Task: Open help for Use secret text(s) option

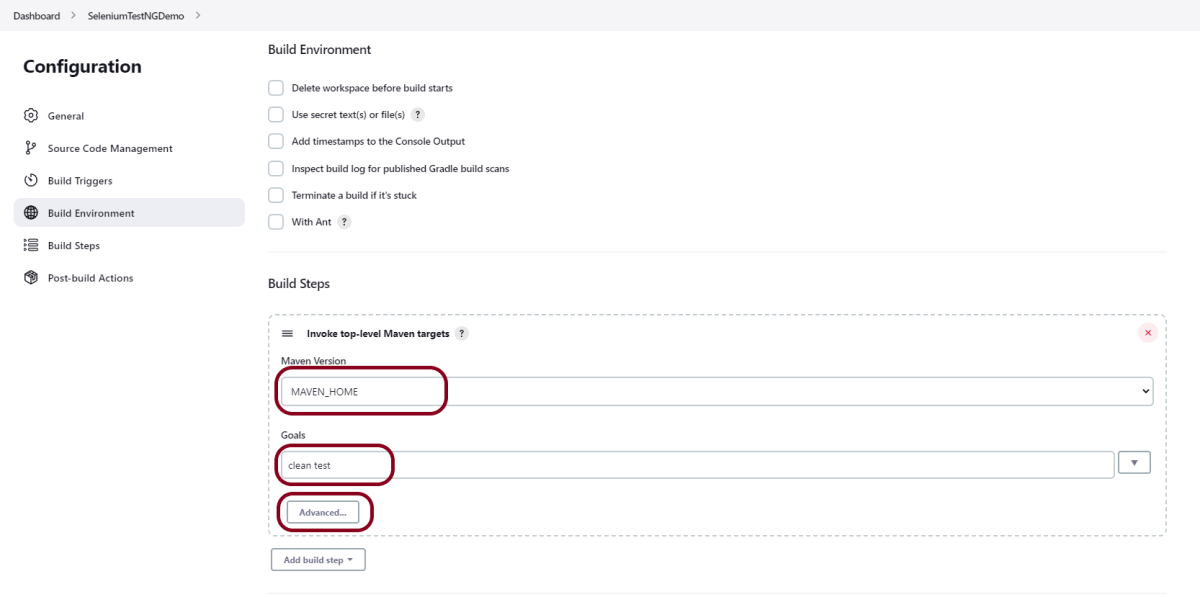Action: point(418,115)
